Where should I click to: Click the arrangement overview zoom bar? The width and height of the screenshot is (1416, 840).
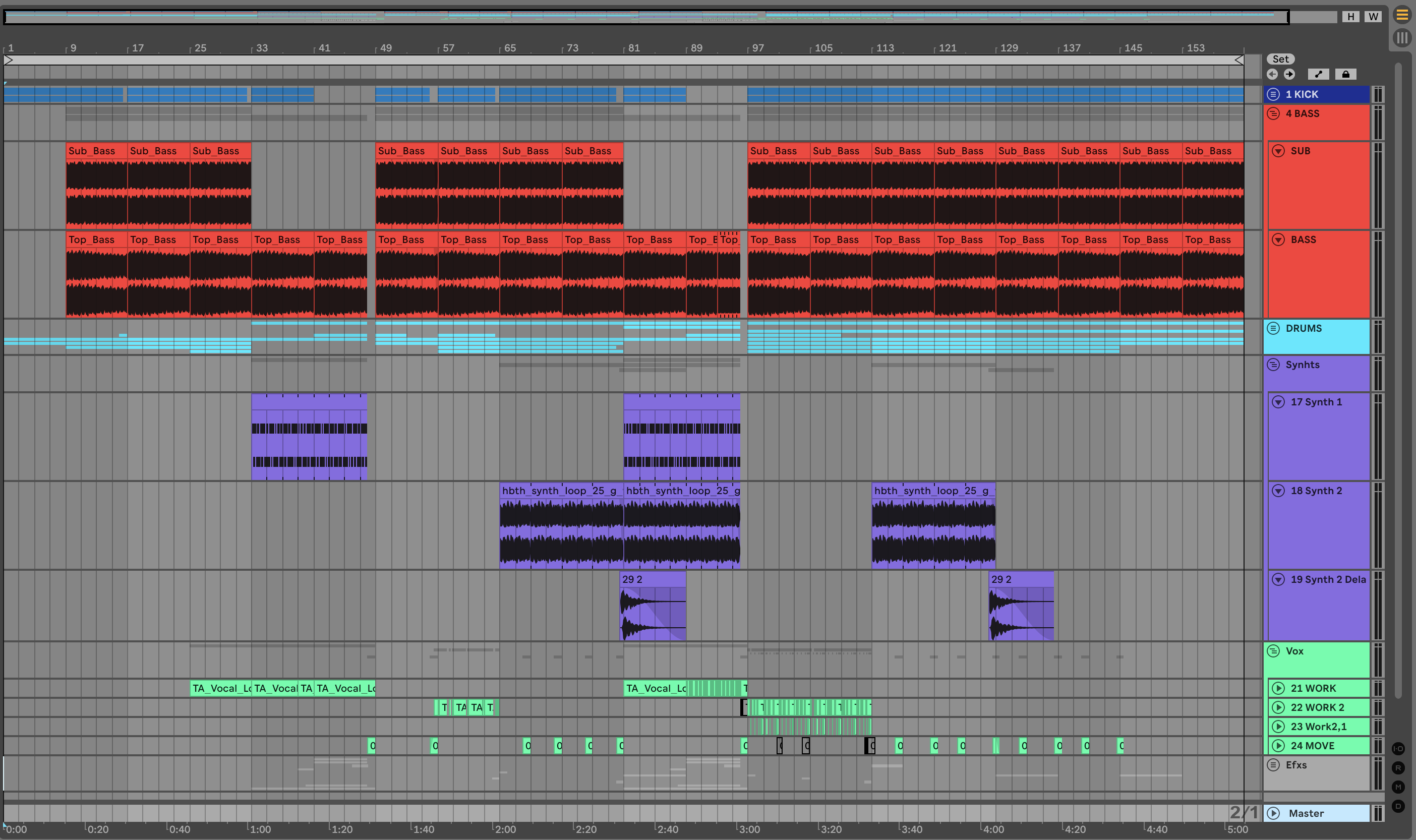point(645,17)
